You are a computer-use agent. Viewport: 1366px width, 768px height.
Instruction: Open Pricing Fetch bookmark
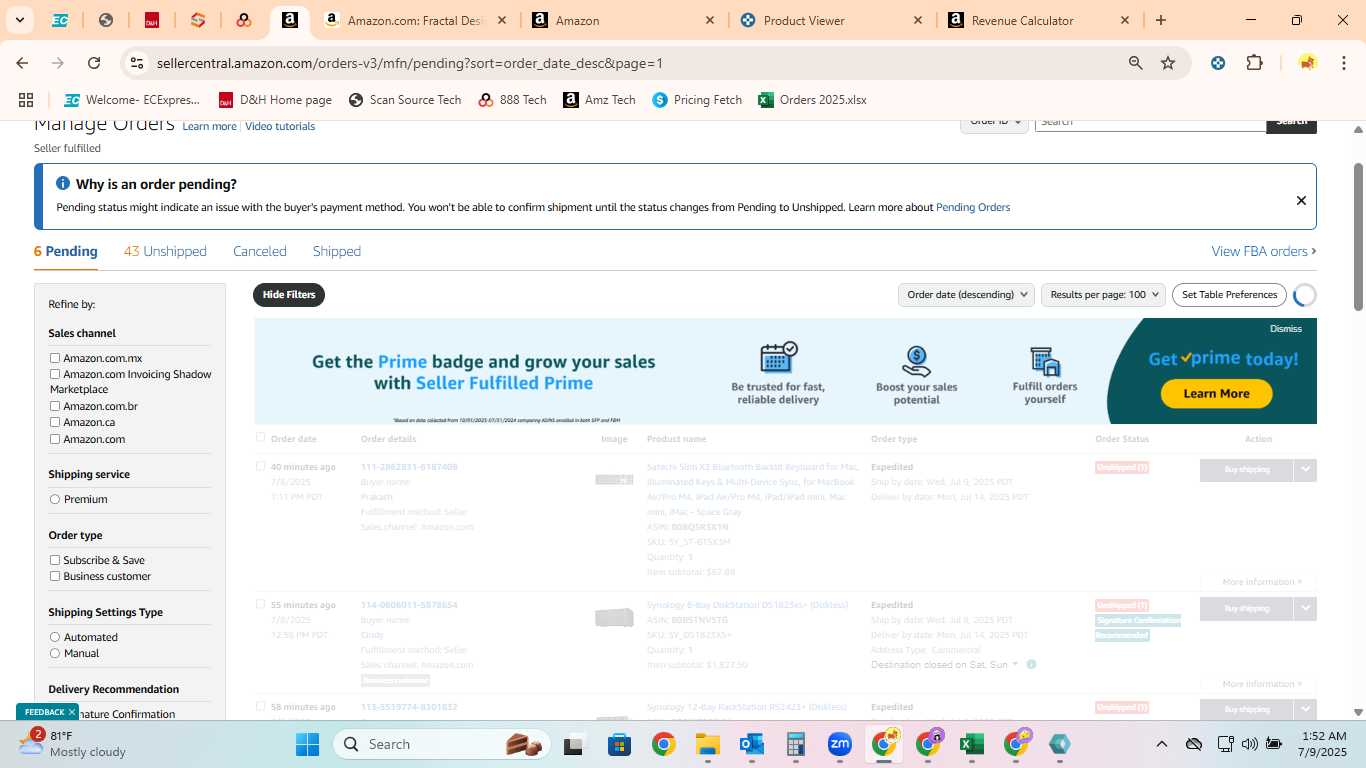(697, 100)
